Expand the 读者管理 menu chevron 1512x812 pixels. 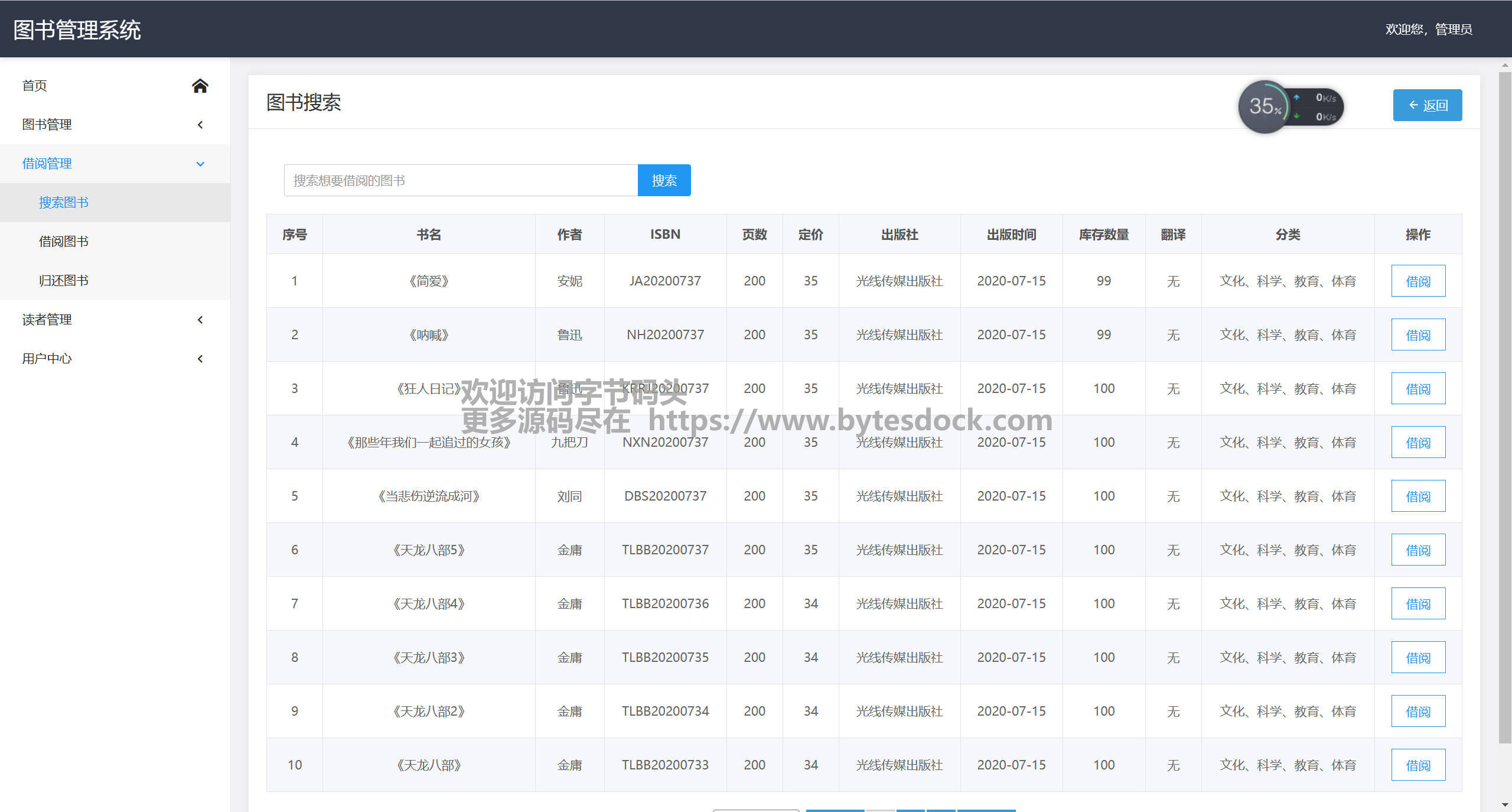coord(200,320)
